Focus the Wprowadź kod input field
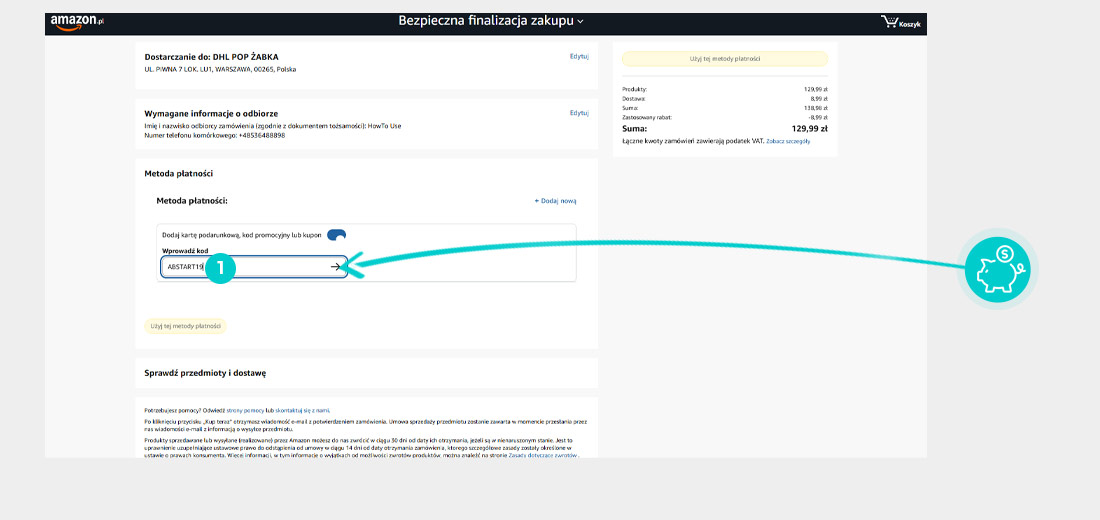The height and width of the screenshot is (520, 1100). tap(254, 267)
